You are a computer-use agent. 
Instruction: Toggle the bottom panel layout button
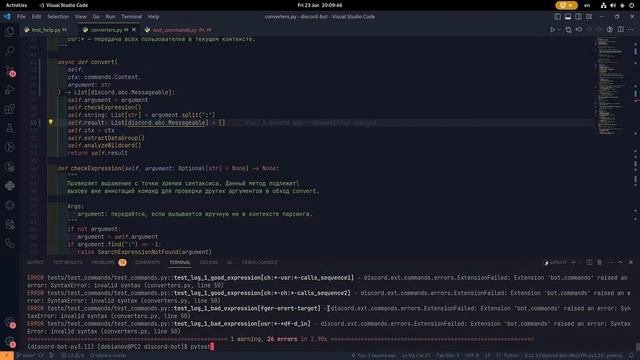click(568, 17)
